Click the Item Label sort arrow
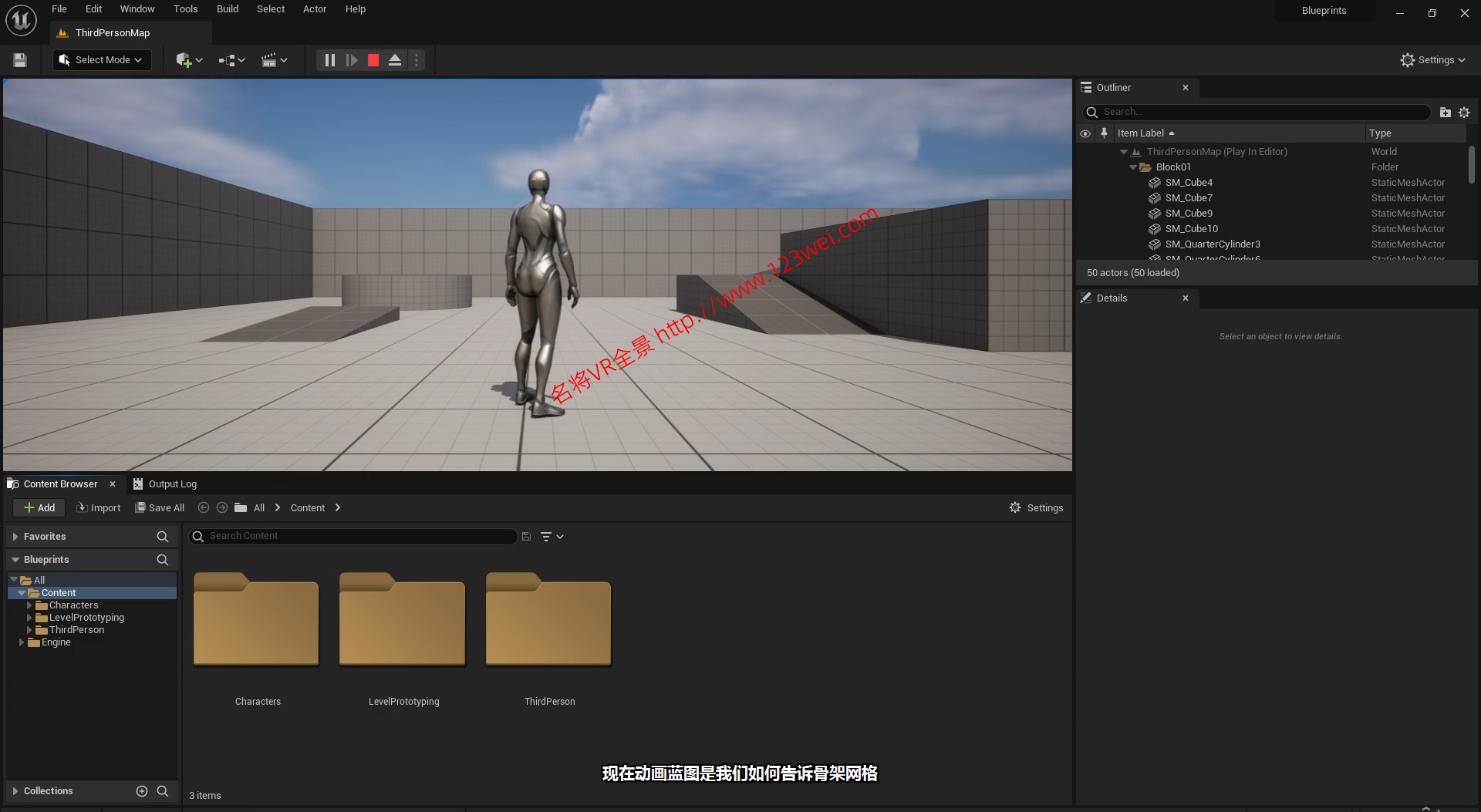The height and width of the screenshot is (812, 1481). [1170, 133]
